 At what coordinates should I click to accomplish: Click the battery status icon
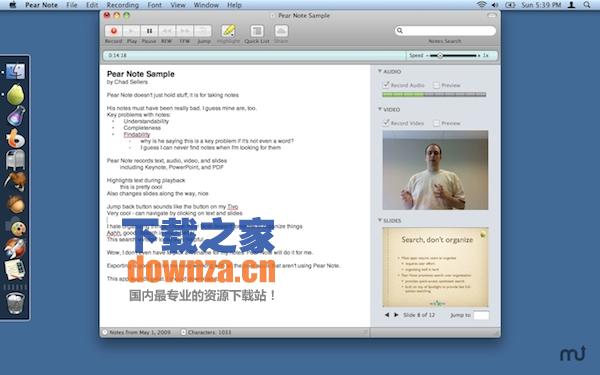(510, 5)
